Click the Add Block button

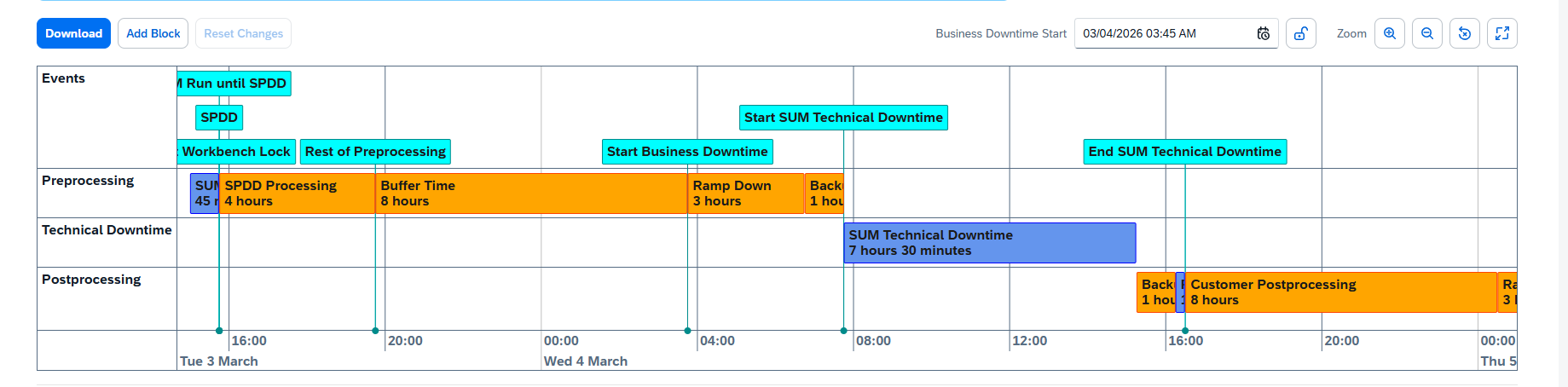(x=153, y=33)
